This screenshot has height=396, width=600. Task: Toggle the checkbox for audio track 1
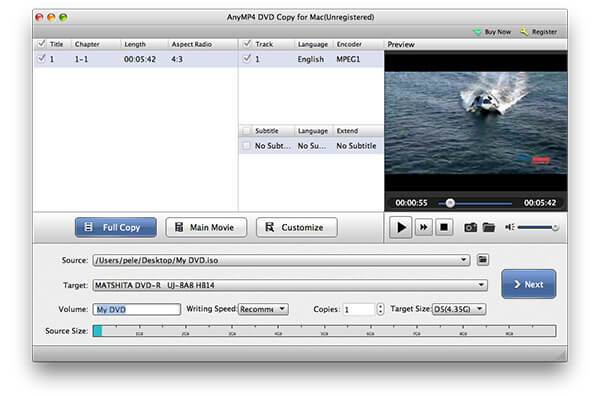[247, 59]
